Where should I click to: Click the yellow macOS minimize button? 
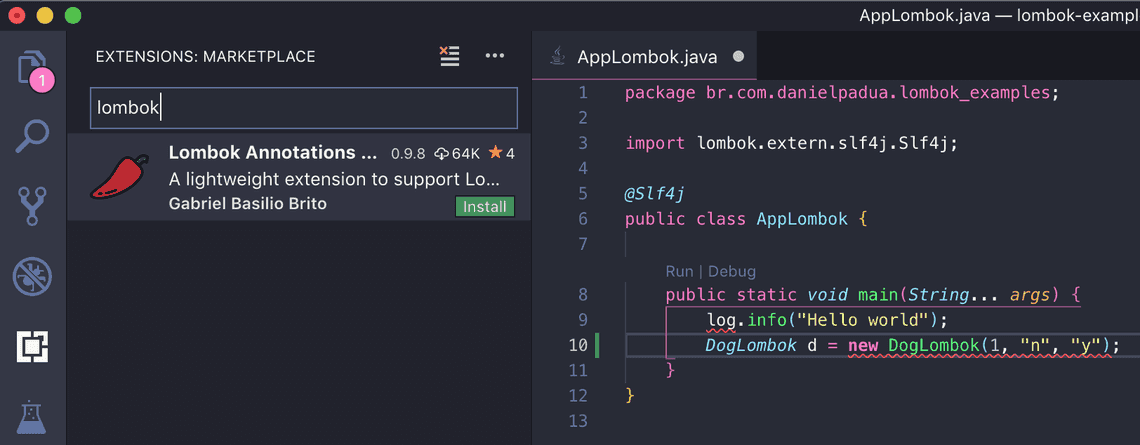coord(45,15)
